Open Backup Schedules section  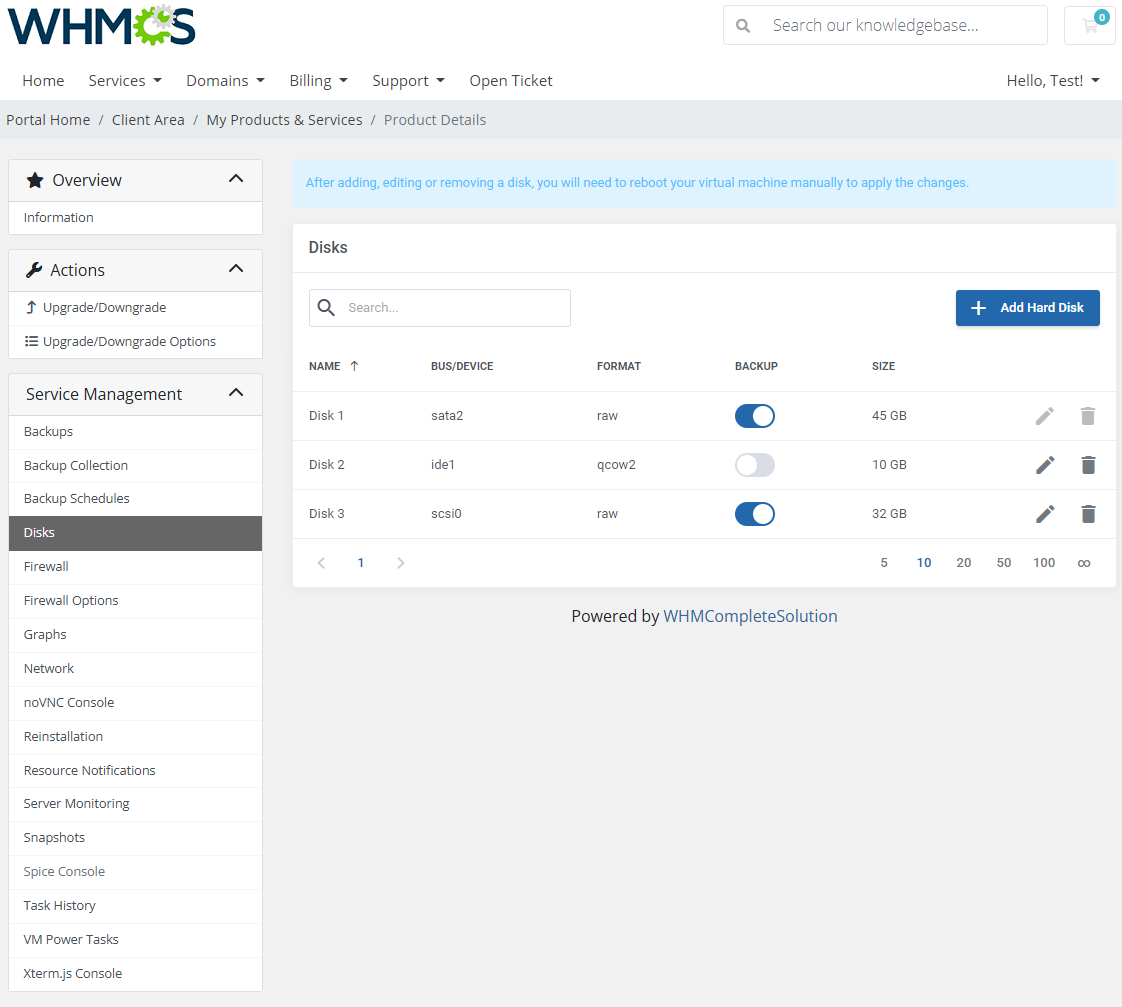tap(135, 499)
